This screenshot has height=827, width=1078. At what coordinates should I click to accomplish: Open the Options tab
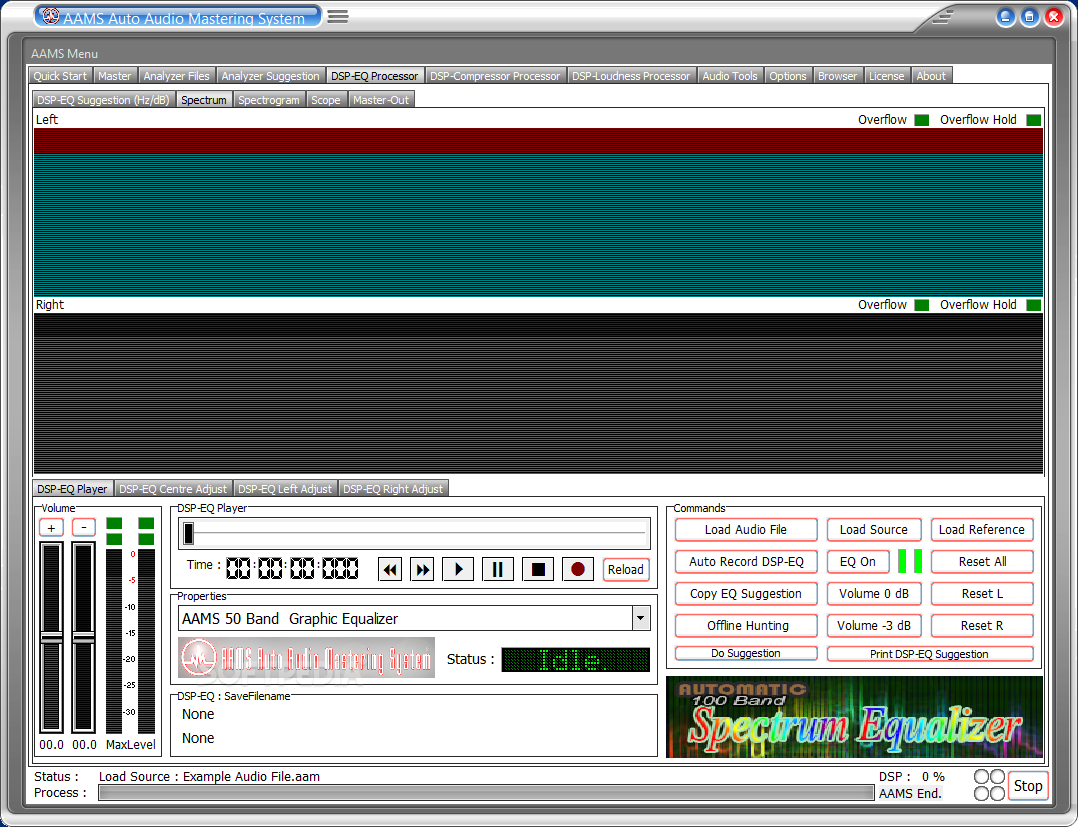[788, 76]
